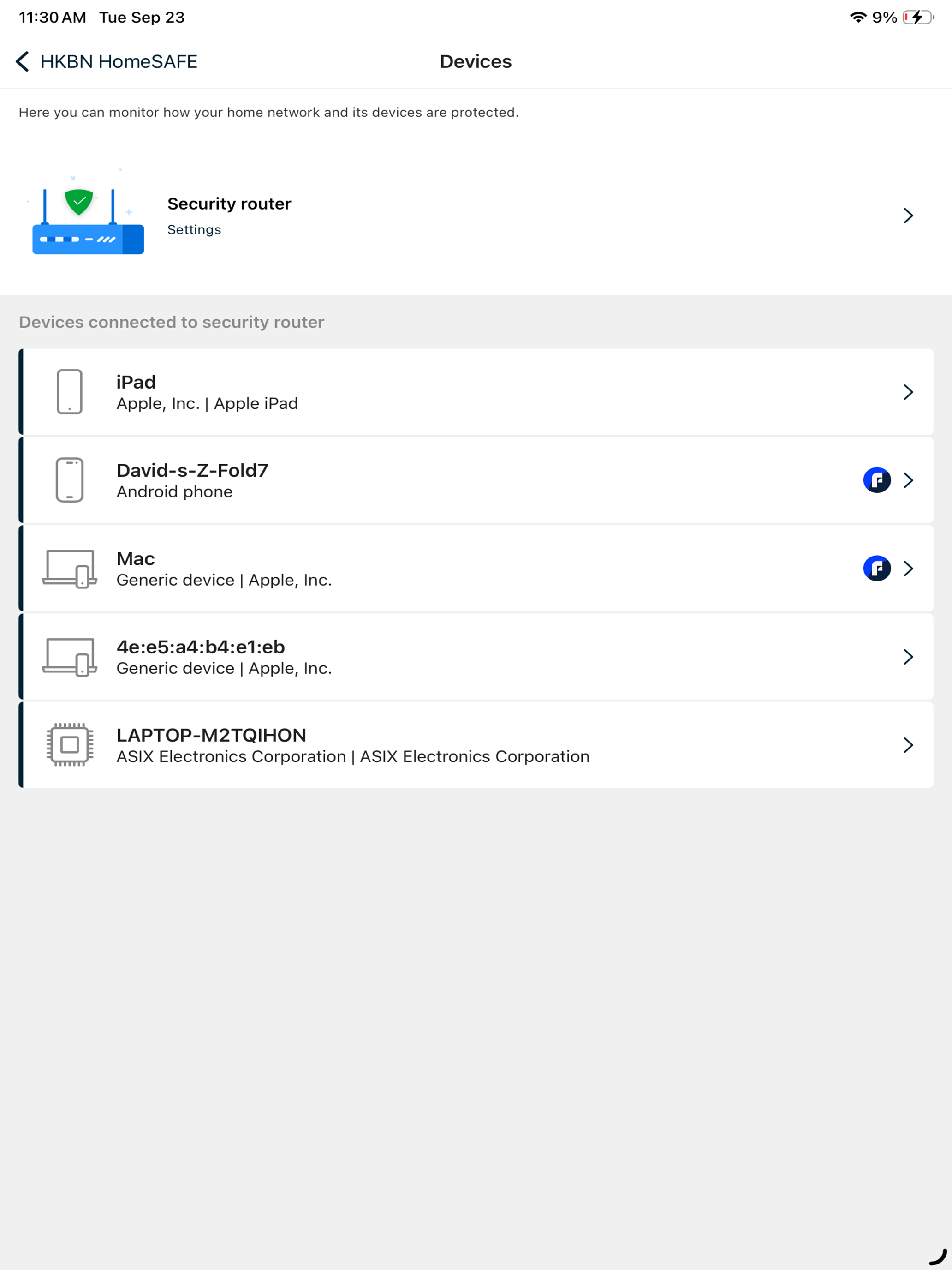Screen dimensions: 952x1270
Task: Expand Mac row chevron
Action: tap(907, 569)
